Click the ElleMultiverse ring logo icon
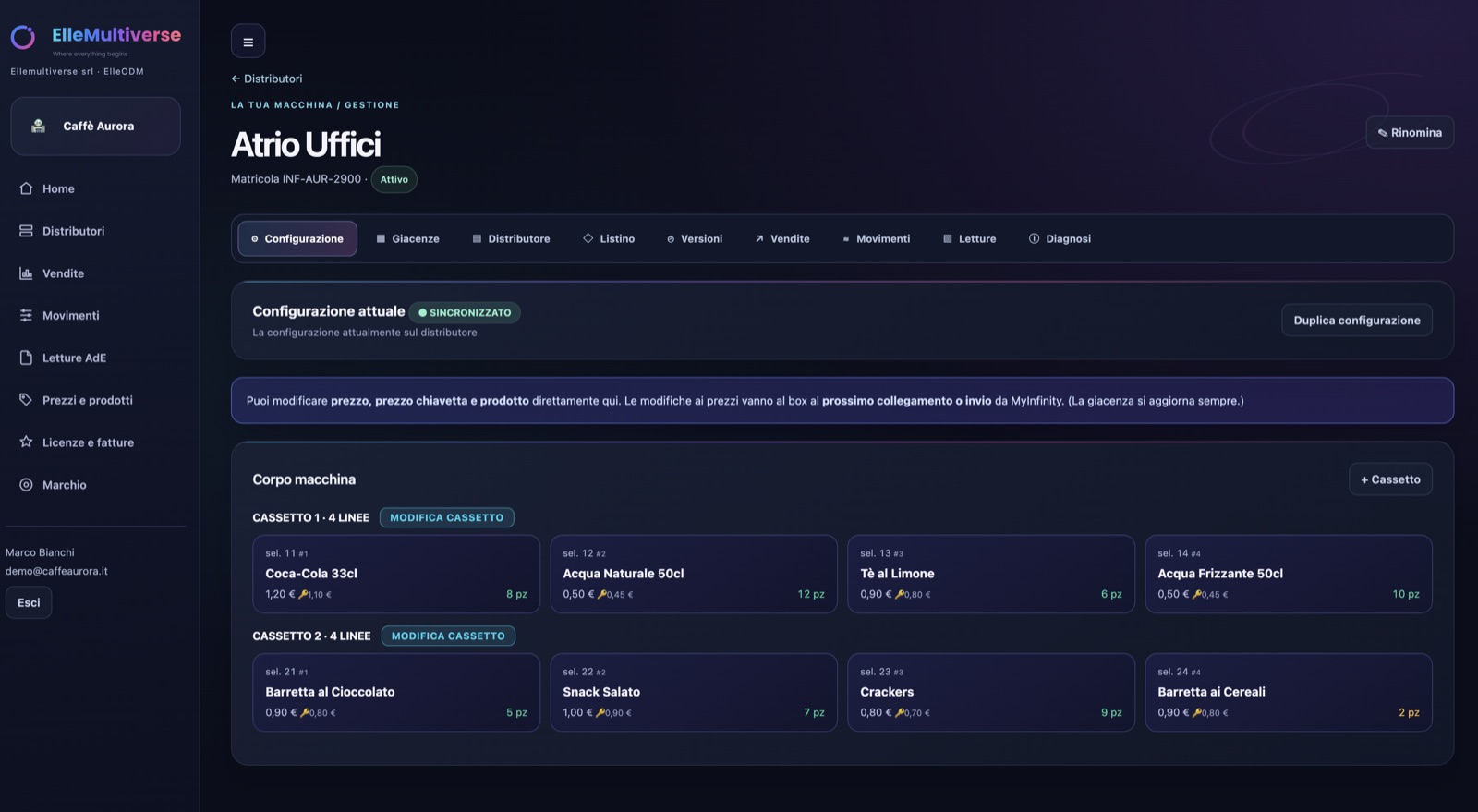 pos(23,37)
